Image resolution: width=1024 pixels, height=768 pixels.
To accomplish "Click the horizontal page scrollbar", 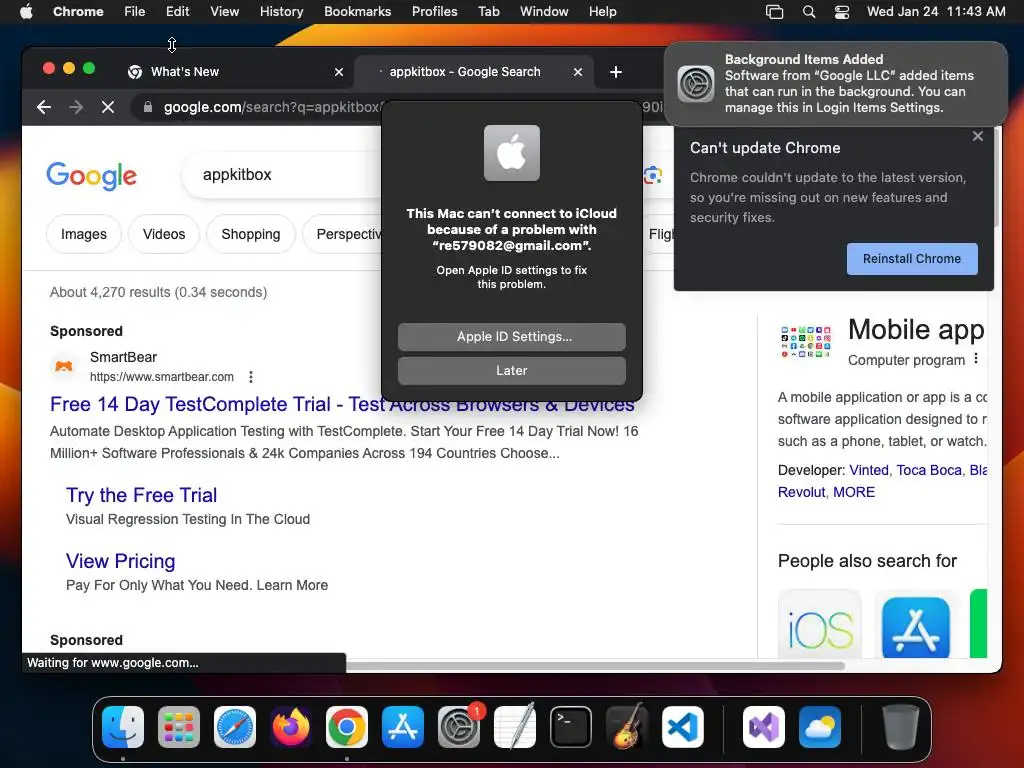I will [x=595, y=665].
